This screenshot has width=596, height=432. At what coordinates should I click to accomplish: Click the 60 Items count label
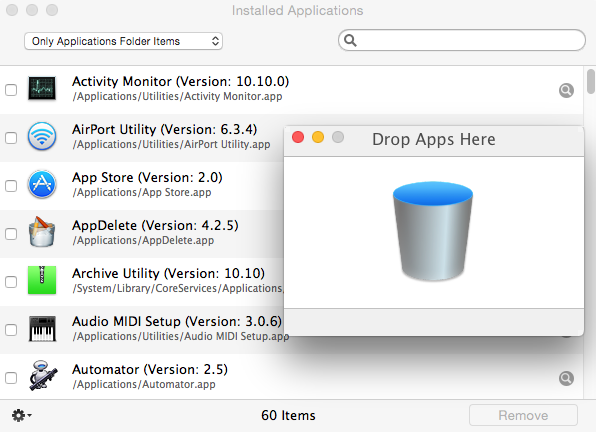coord(288,415)
